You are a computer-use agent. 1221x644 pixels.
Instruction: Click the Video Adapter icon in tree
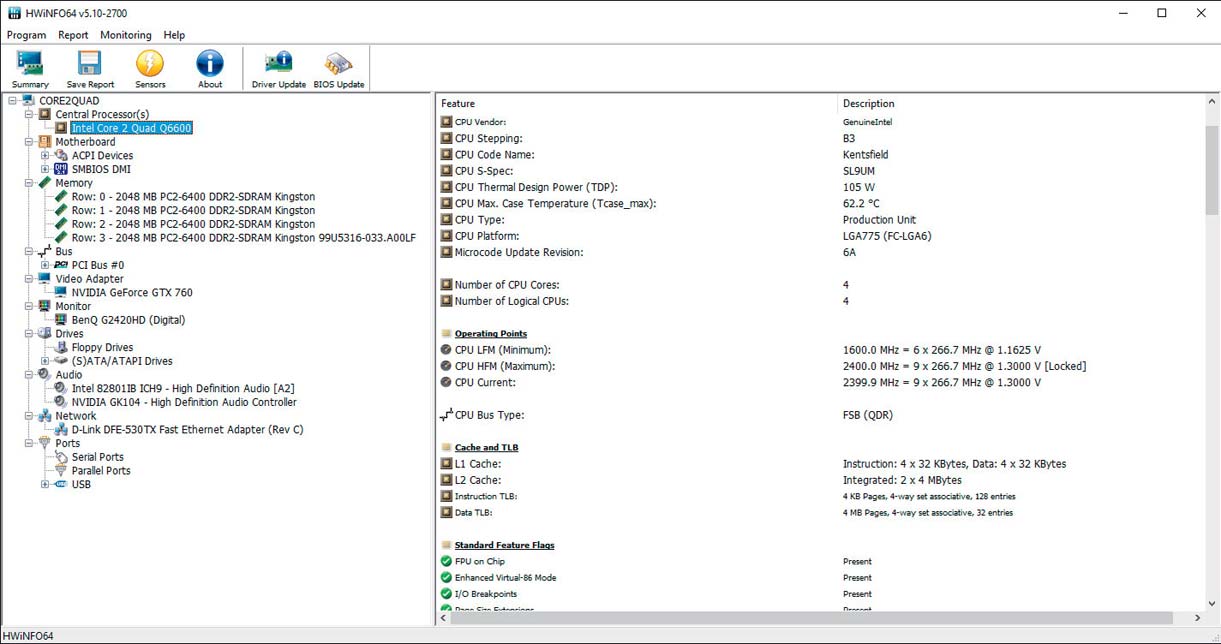pyautogui.click(x=45, y=279)
